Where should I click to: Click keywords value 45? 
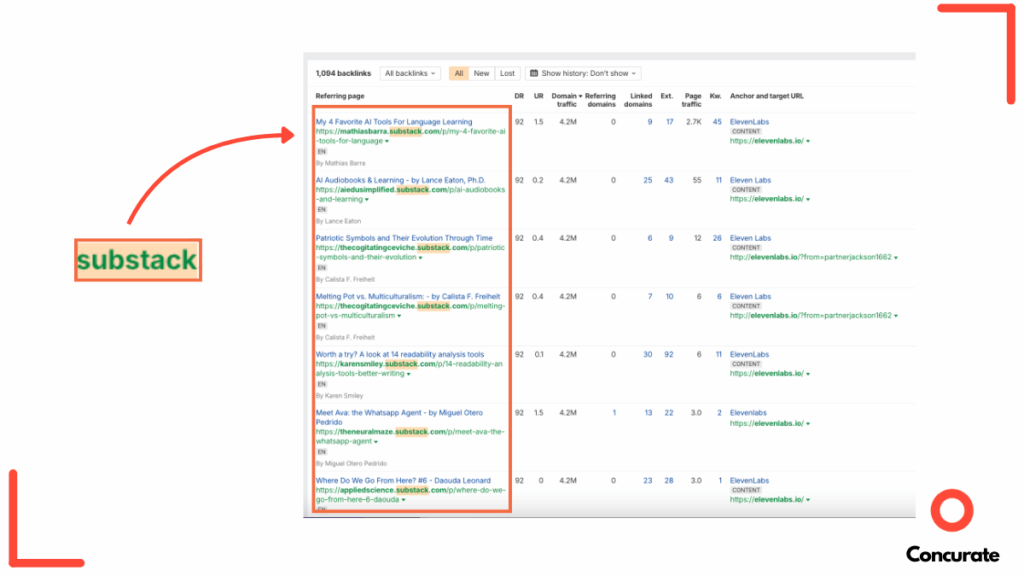[x=717, y=121]
